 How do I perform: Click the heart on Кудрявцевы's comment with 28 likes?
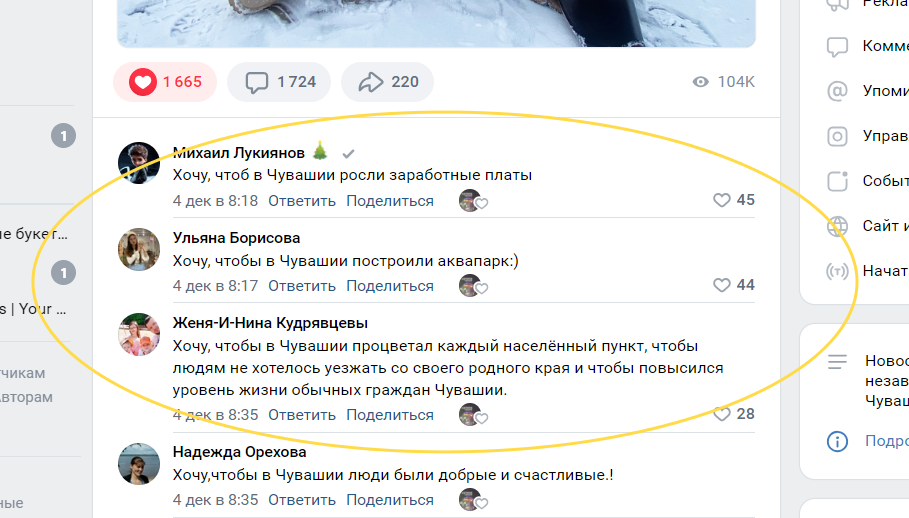[x=722, y=414]
